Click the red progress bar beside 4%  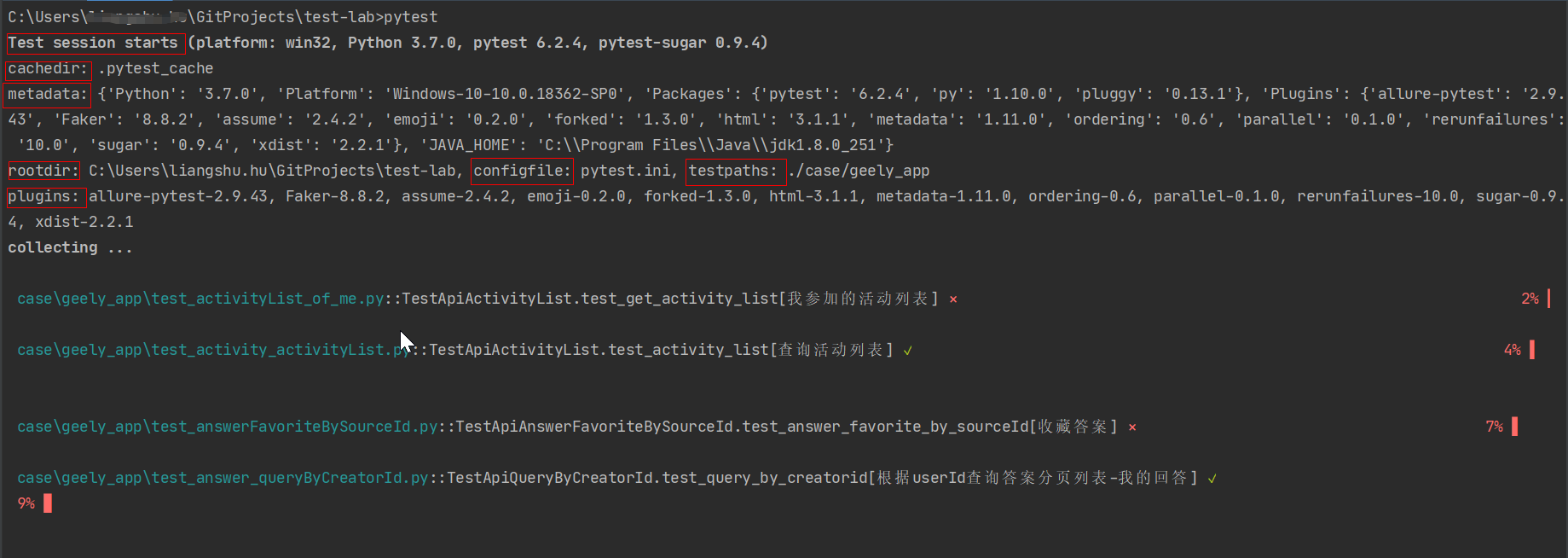pyautogui.click(x=1532, y=350)
